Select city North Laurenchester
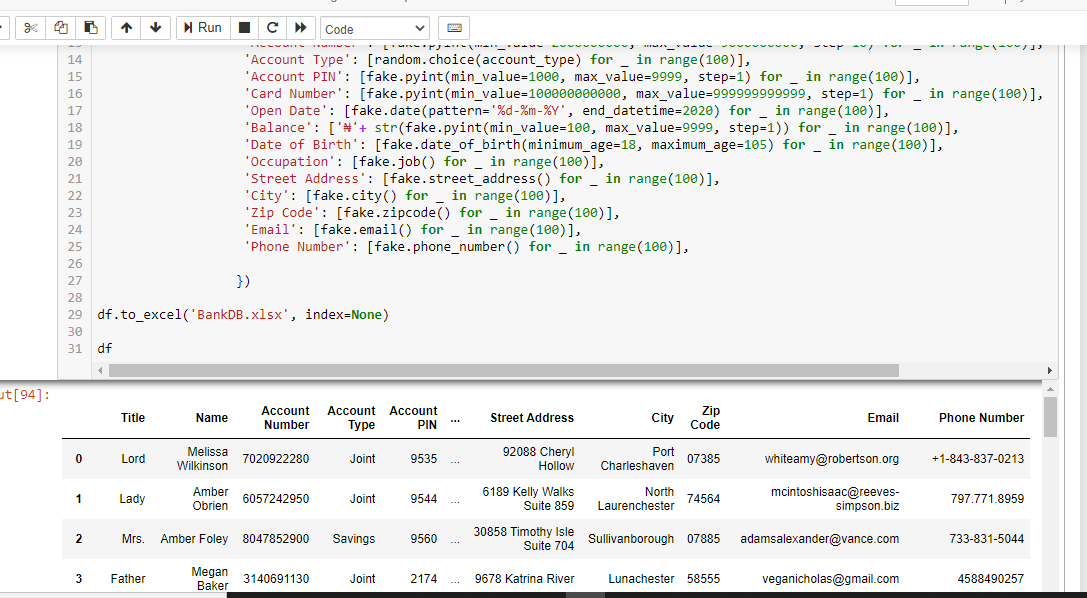The width and height of the screenshot is (1087, 598). [x=636, y=499]
